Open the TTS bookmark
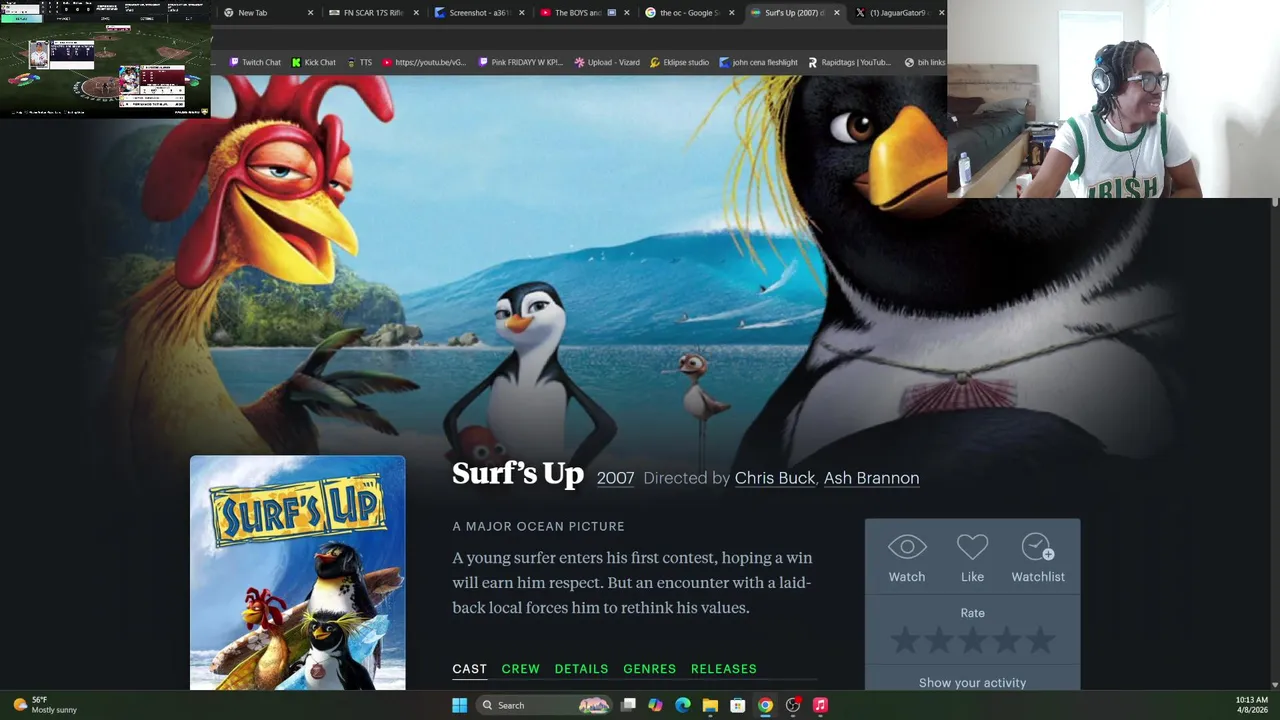This screenshot has width=1280, height=720. click(359, 62)
